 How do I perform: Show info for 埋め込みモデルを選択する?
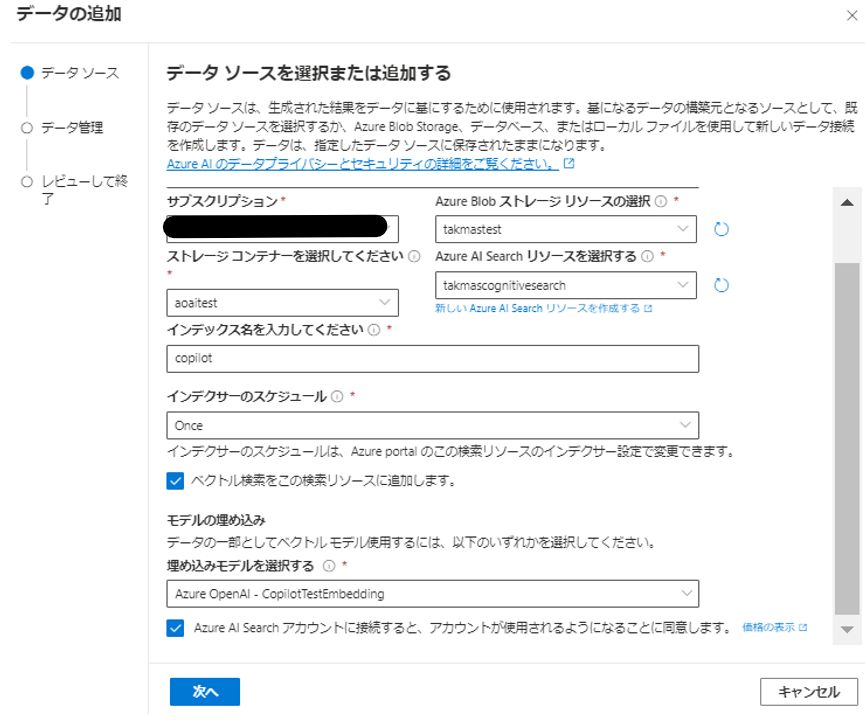(329, 566)
